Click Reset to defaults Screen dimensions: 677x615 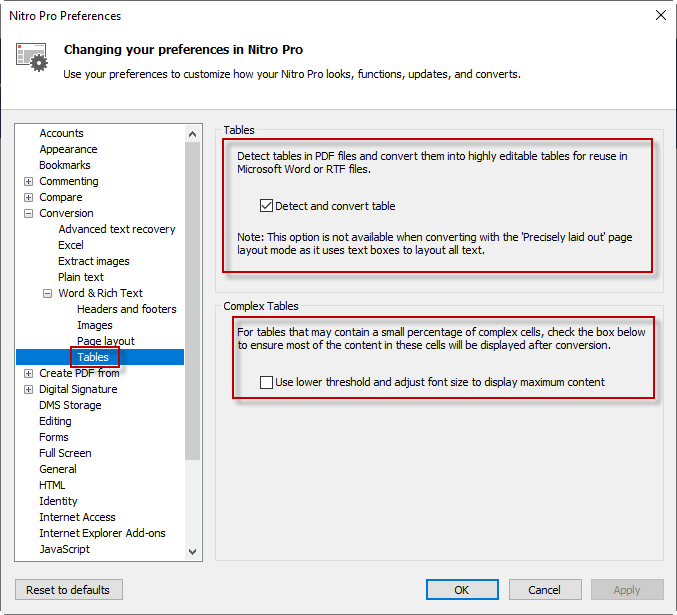pyautogui.click(x=69, y=590)
